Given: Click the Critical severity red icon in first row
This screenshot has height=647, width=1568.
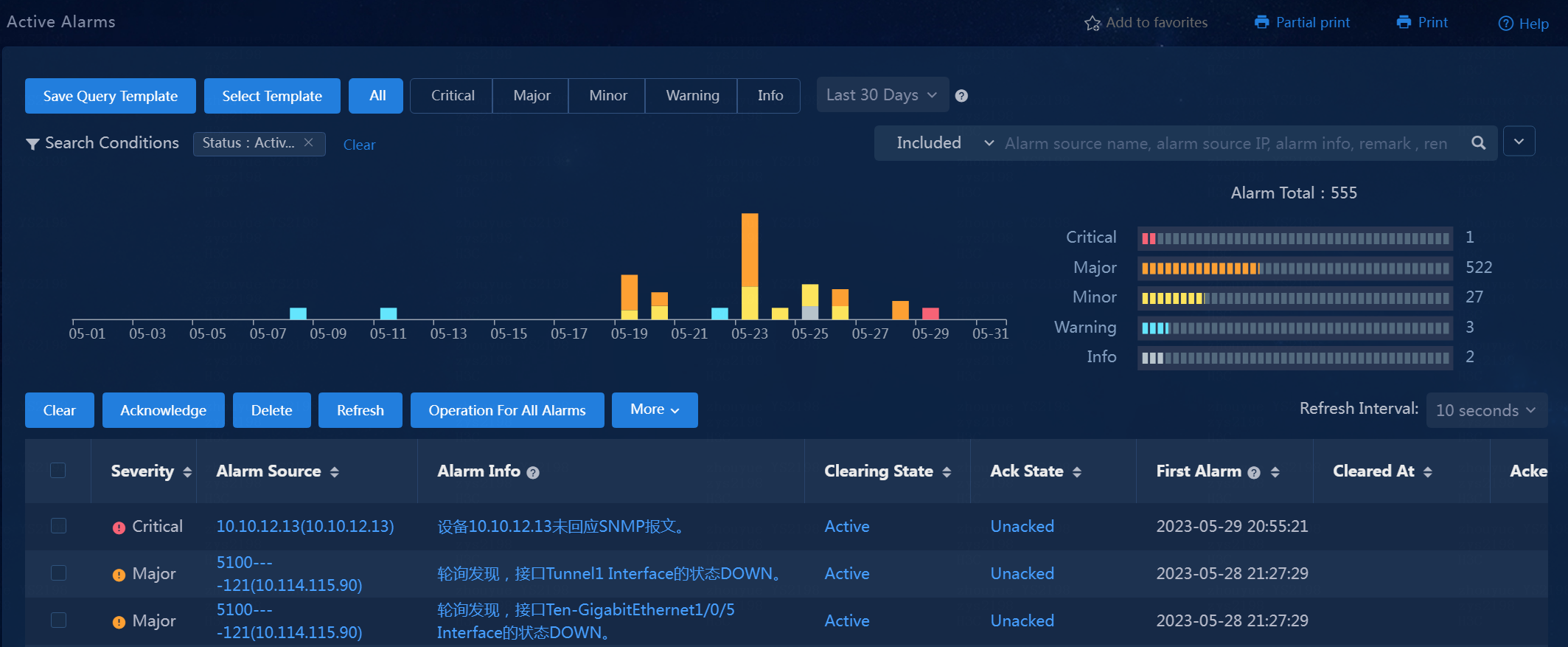Looking at the screenshot, I should [119, 527].
